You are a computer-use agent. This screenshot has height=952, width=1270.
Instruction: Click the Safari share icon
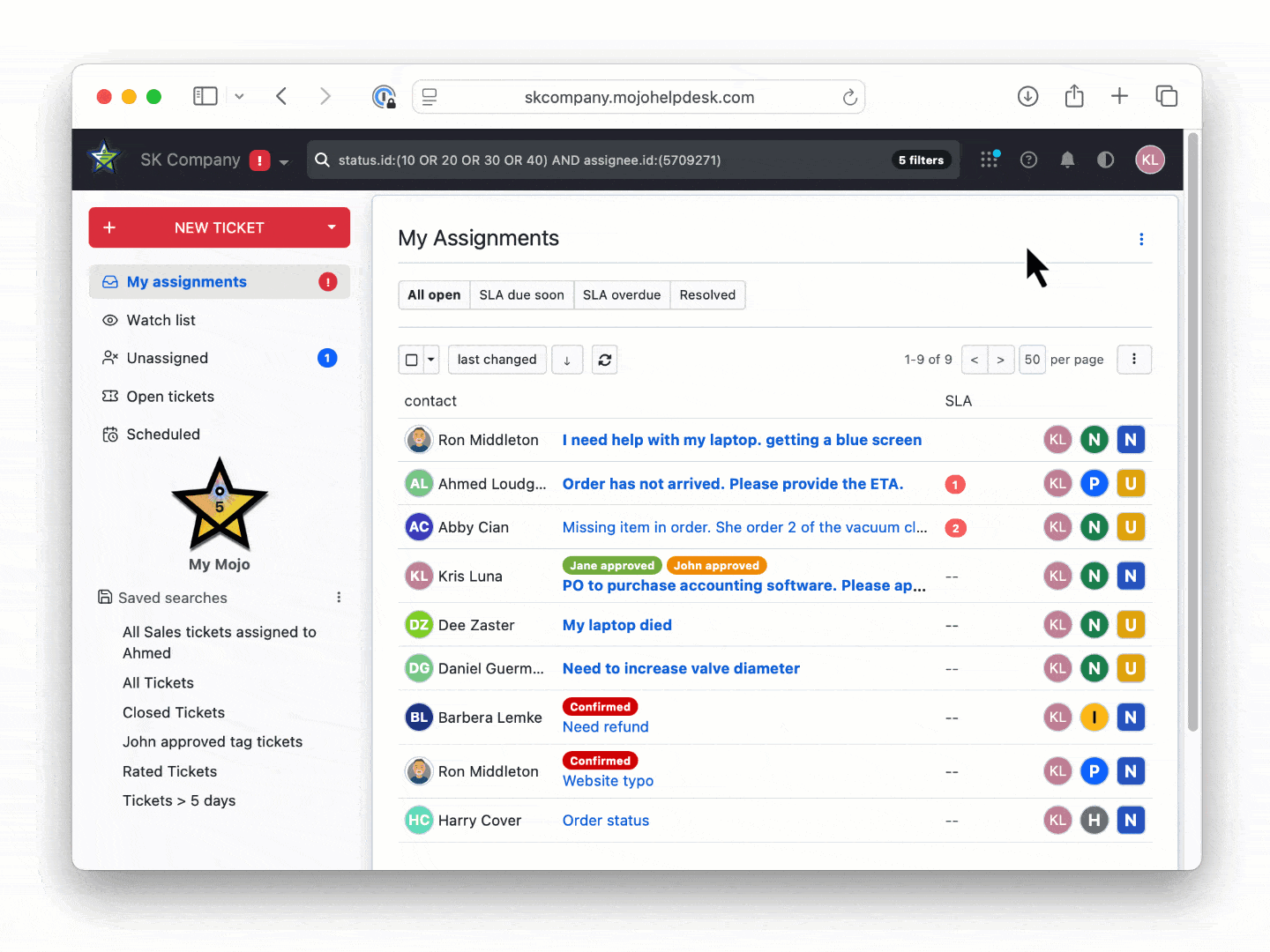pos(1073,96)
